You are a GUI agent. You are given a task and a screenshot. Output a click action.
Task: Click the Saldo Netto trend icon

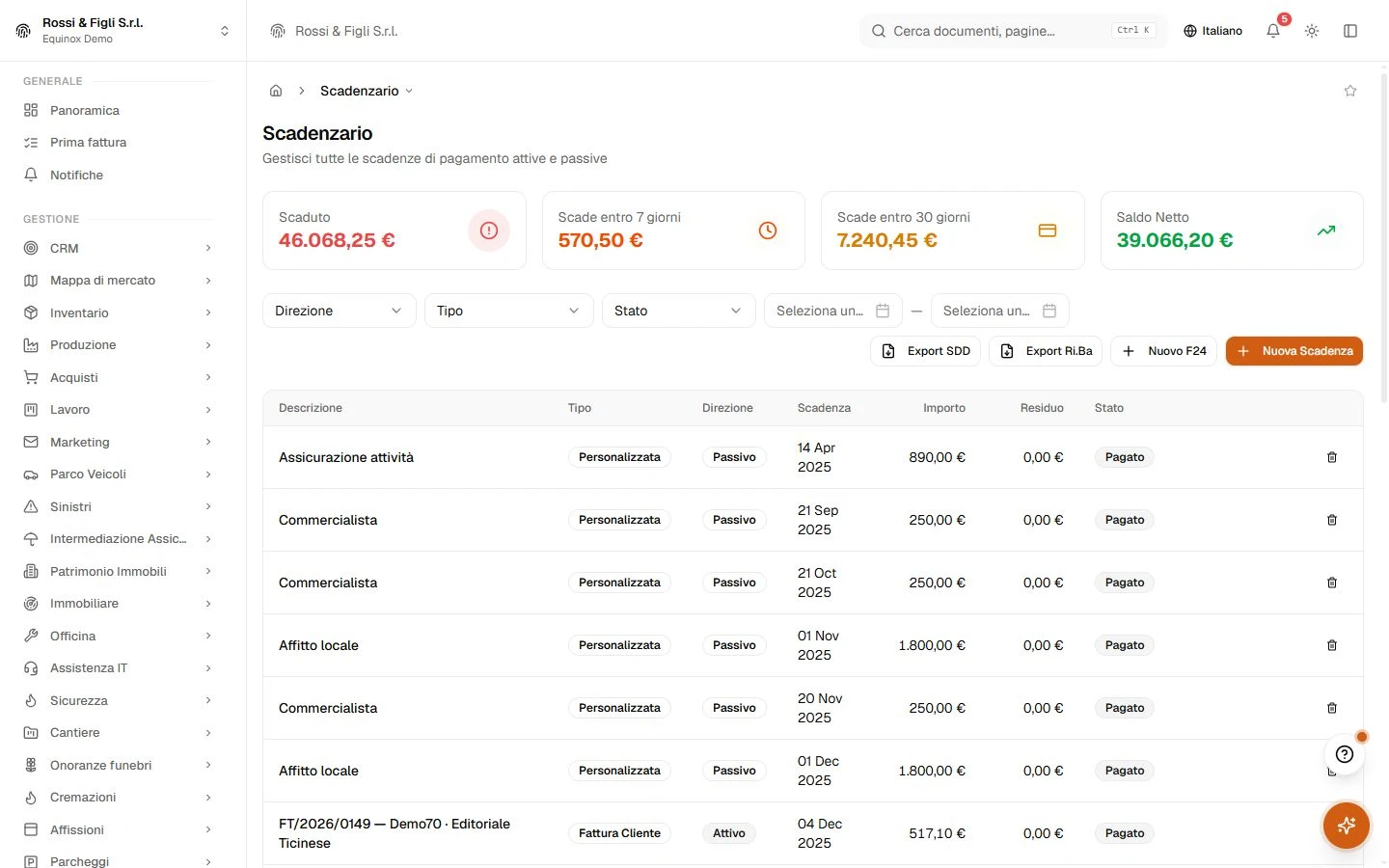coord(1326,231)
